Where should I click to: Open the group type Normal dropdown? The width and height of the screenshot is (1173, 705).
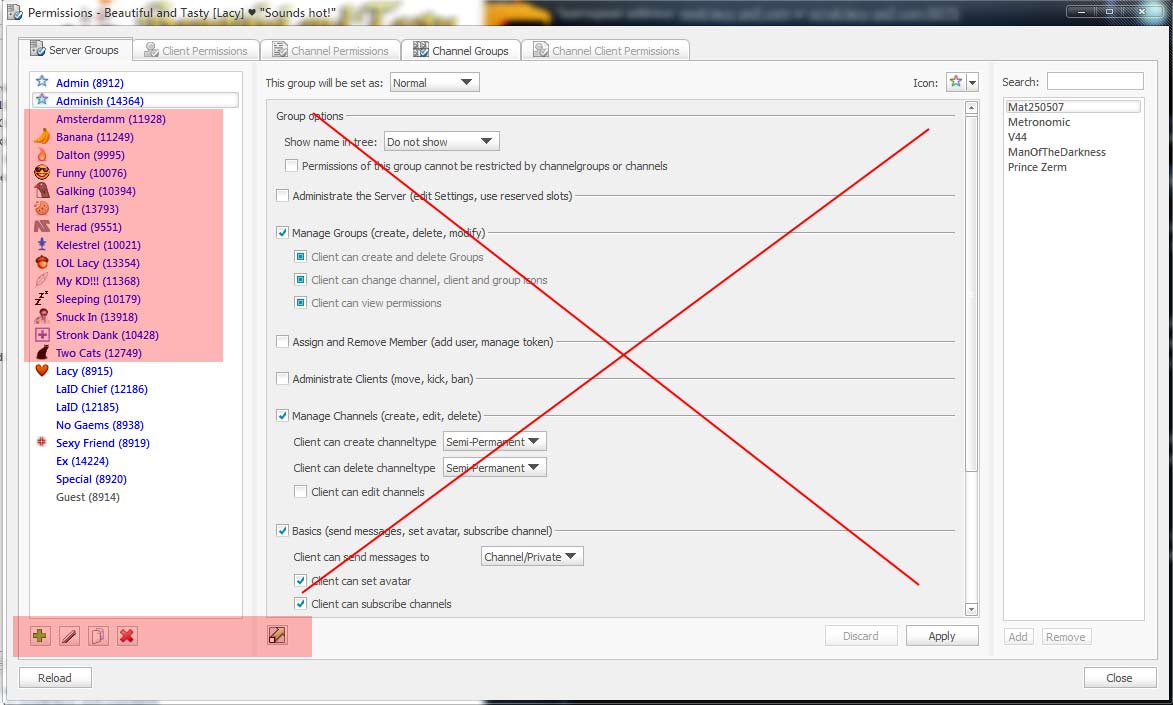tap(434, 83)
